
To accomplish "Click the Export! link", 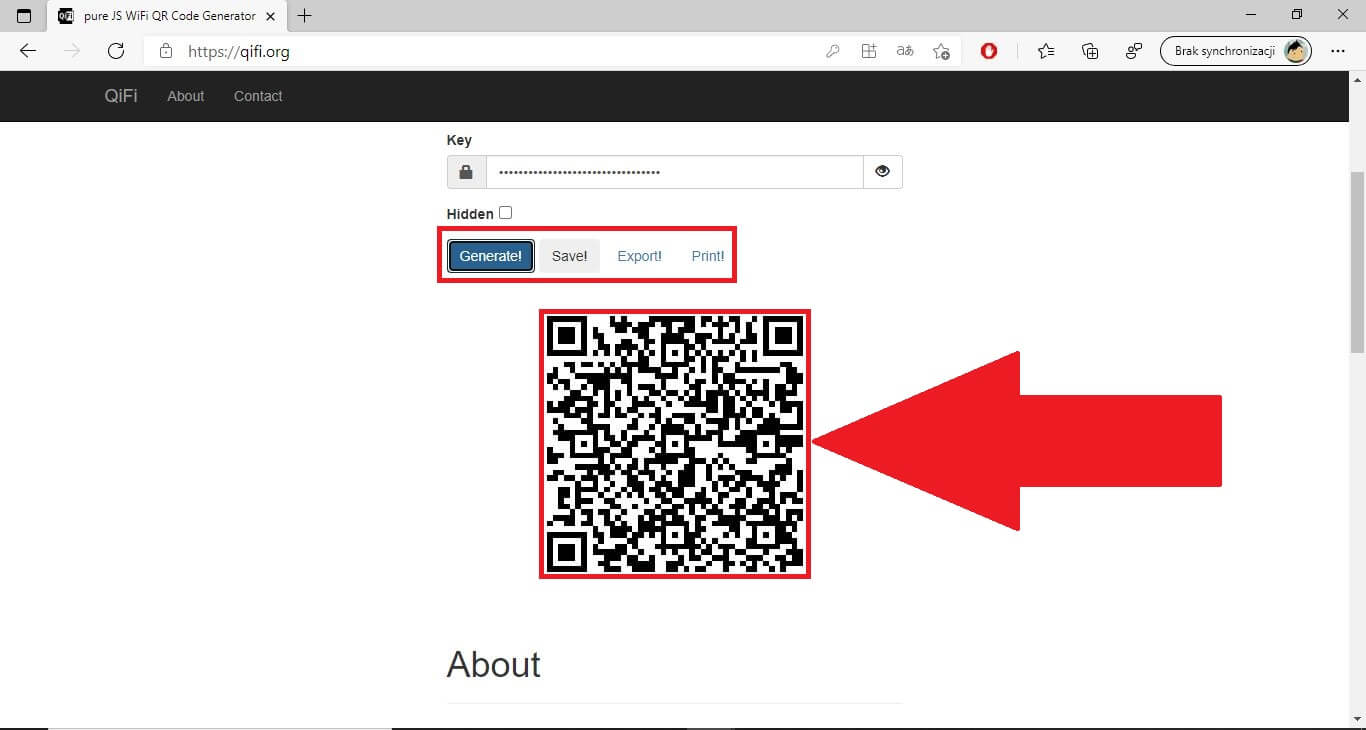I will (x=640, y=256).
